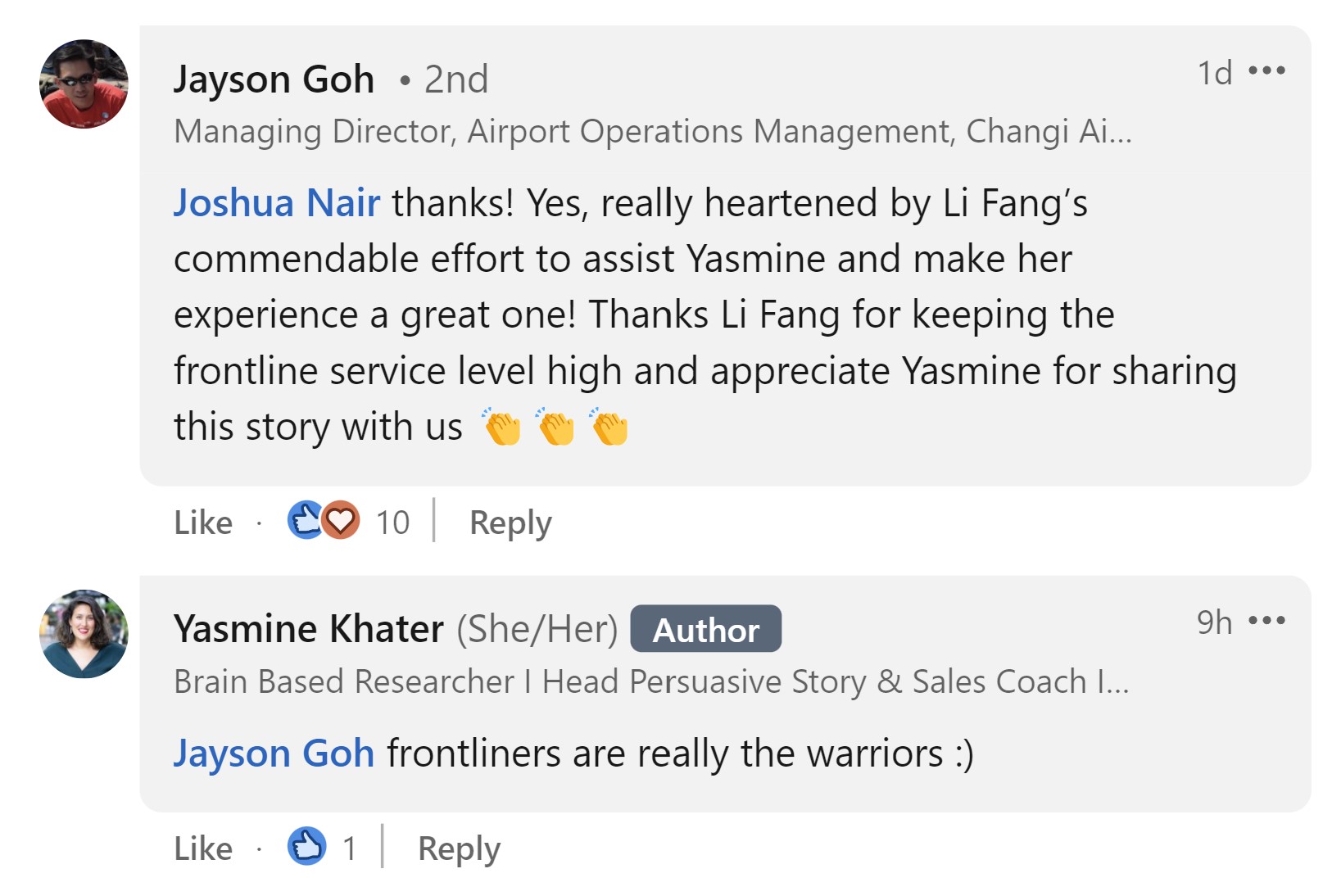Reply to Yasmine Khater's comment
This screenshot has height=896, width=1332.
click(459, 848)
